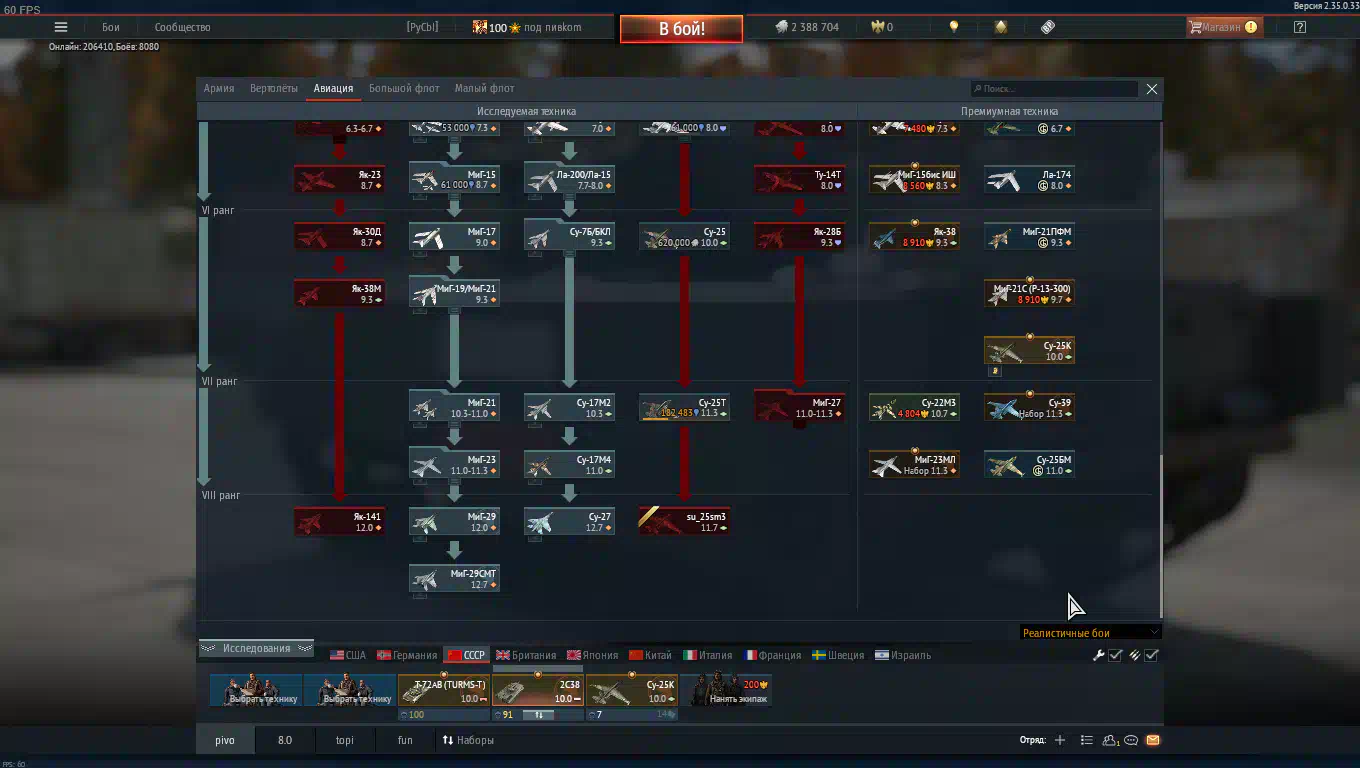Select the МиГ-27 aircraft card
1360x768 pixels.
pos(799,407)
